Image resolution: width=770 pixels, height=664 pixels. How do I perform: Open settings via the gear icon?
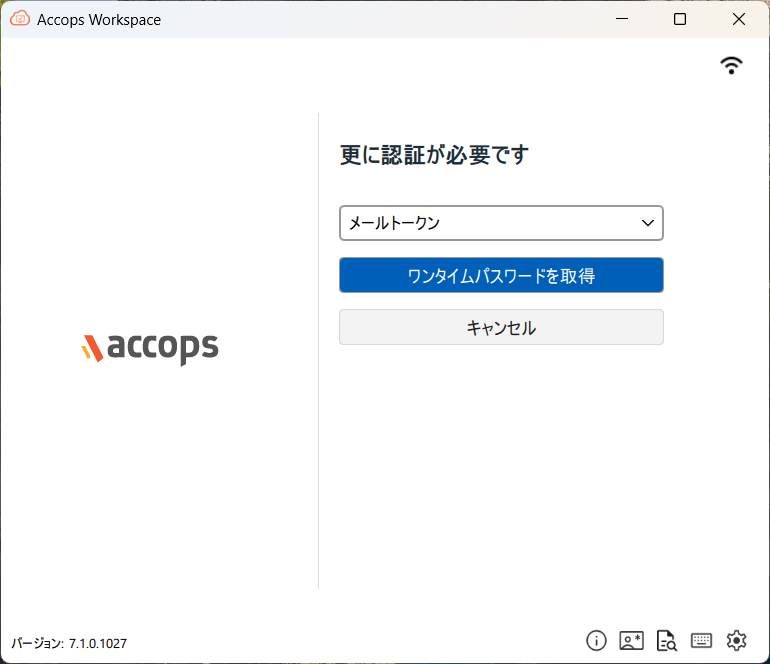(x=737, y=640)
